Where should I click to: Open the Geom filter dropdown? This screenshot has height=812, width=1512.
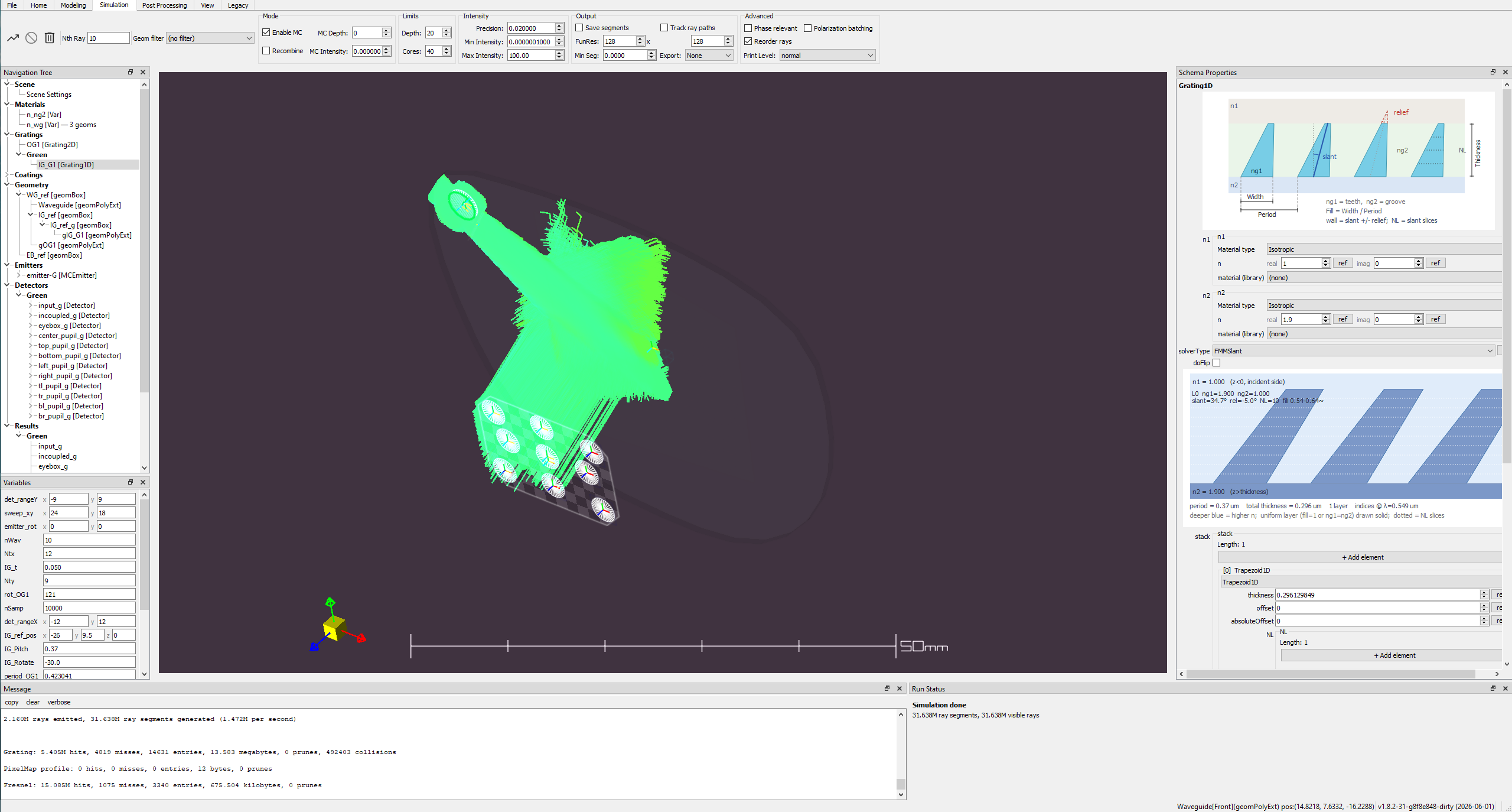coord(210,38)
